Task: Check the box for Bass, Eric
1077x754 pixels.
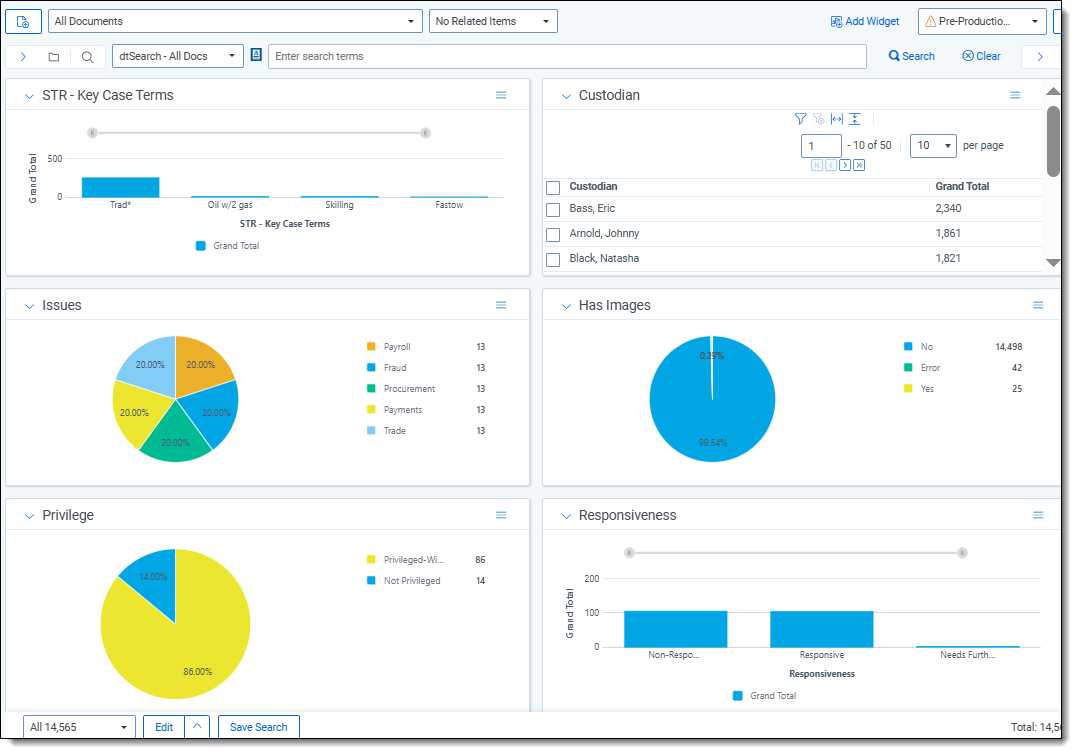Action: point(553,210)
